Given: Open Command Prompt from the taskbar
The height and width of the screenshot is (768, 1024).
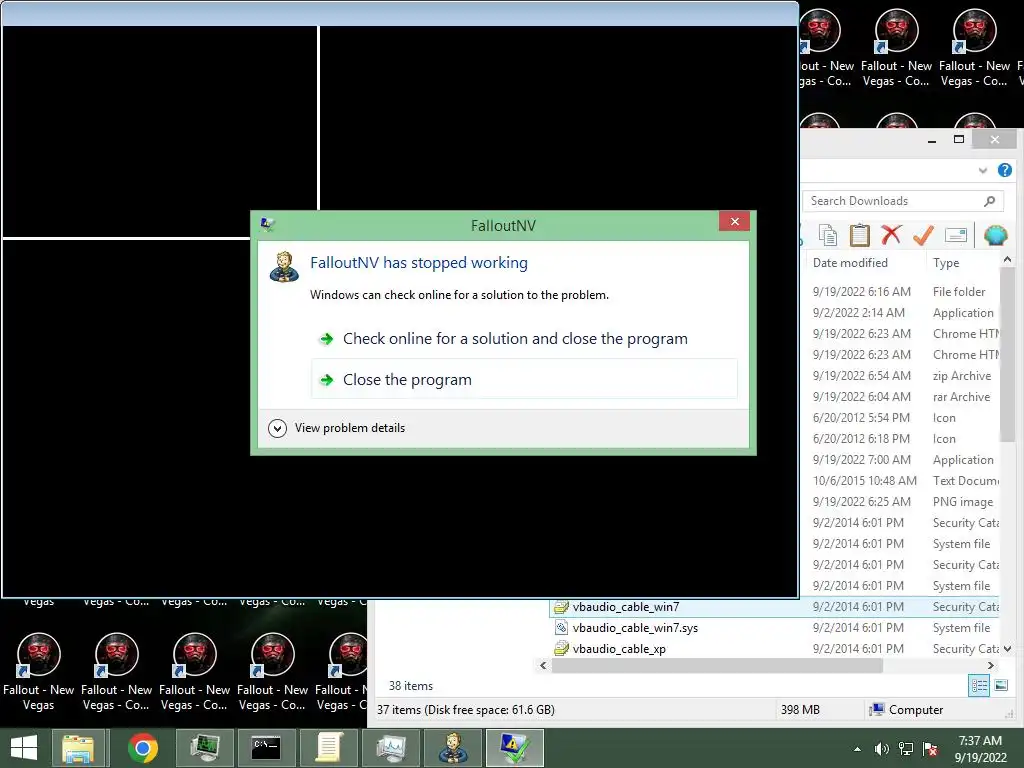Looking at the screenshot, I should [266, 748].
